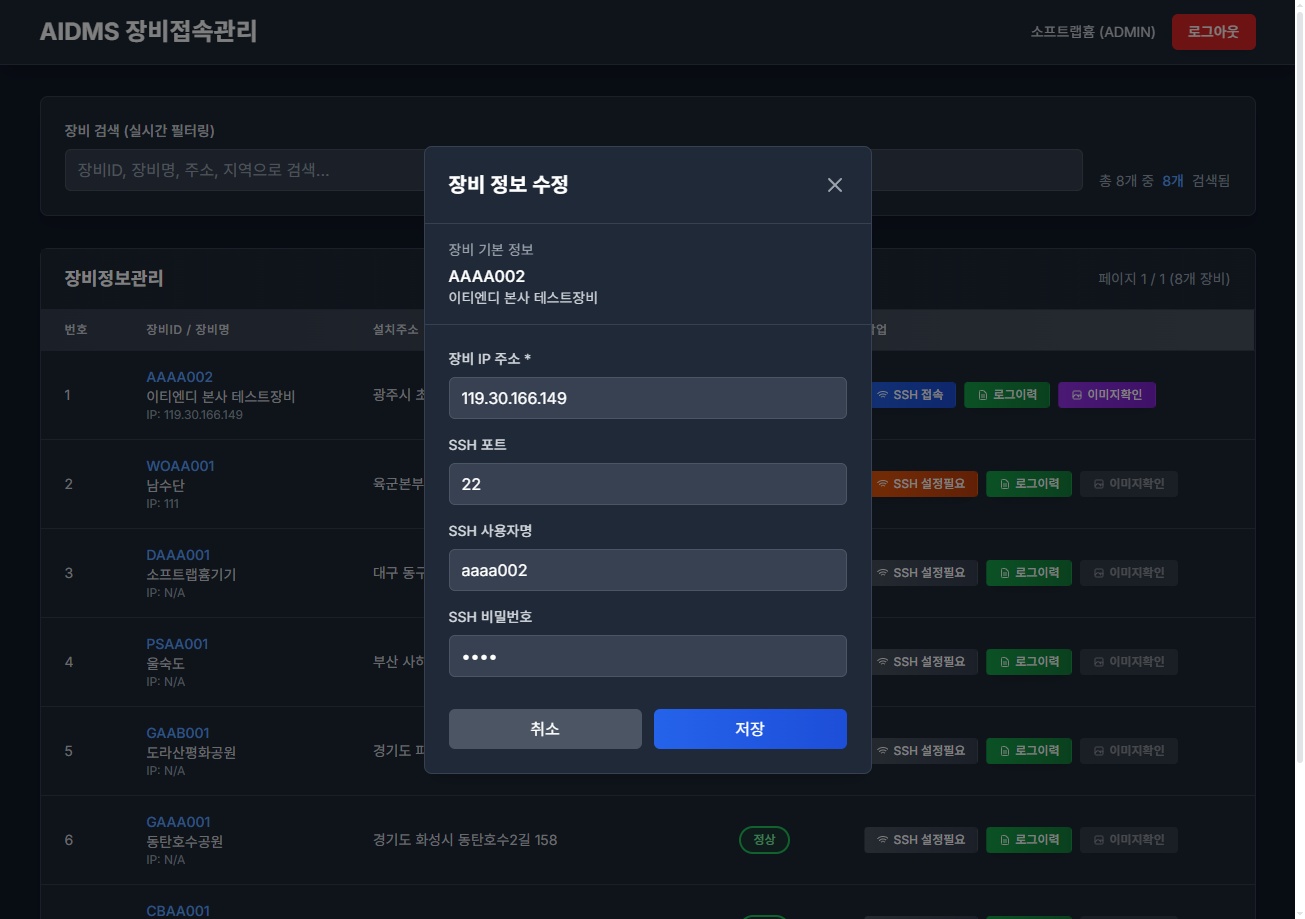Screen dimensions: 1305x919
Task: Click 이미지확인 in 도라산평화공원 row
Action: point(1129,751)
